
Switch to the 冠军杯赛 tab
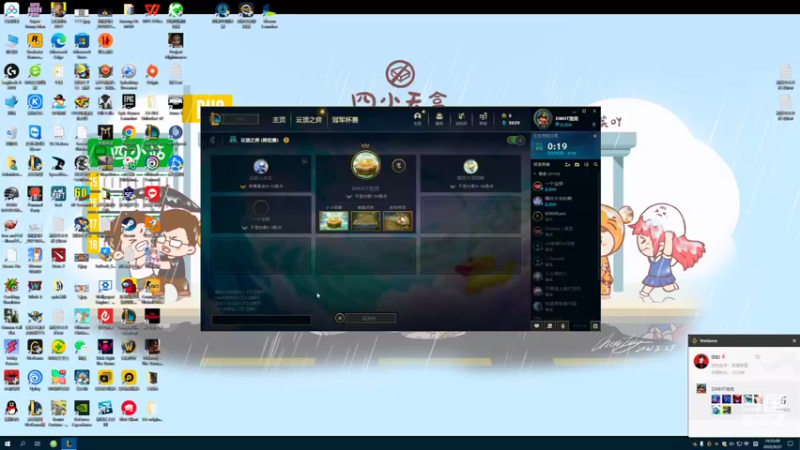click(345, 119)
